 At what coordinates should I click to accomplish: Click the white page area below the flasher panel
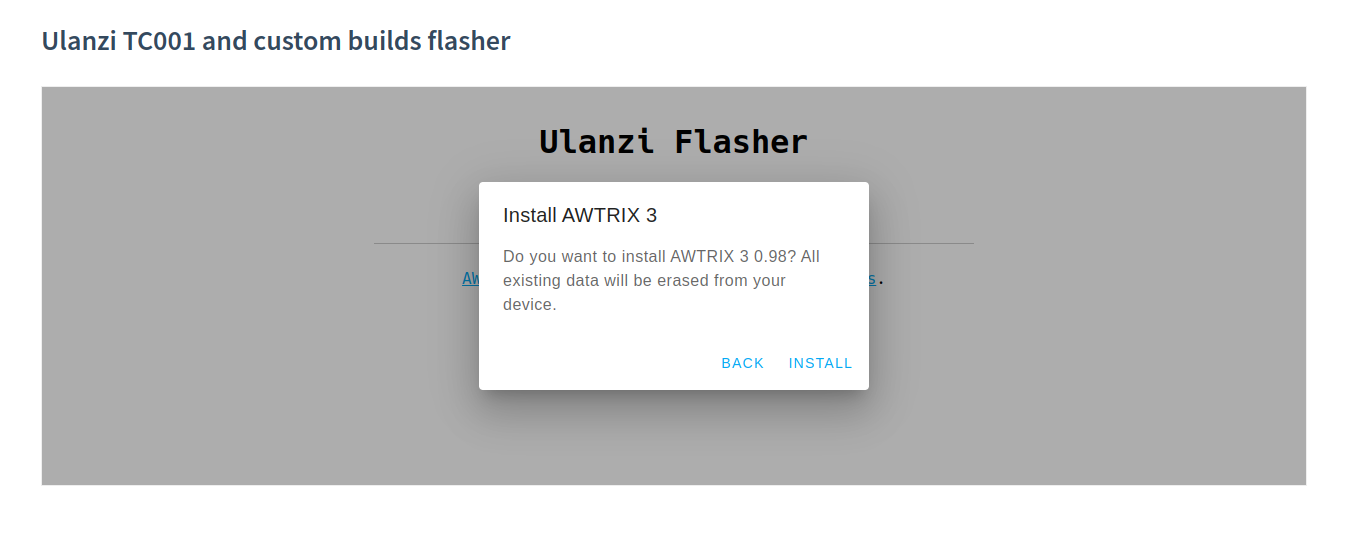click(x=673, y=520)
